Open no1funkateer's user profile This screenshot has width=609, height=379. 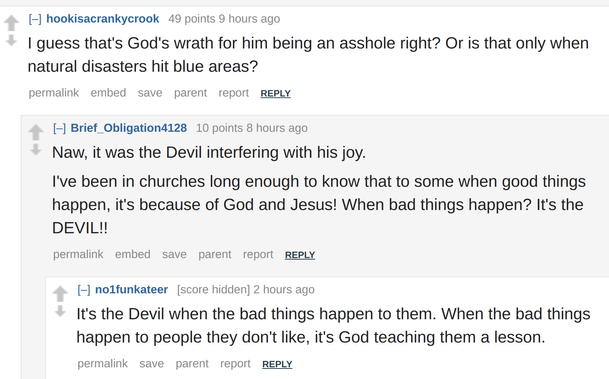point(132,289)
